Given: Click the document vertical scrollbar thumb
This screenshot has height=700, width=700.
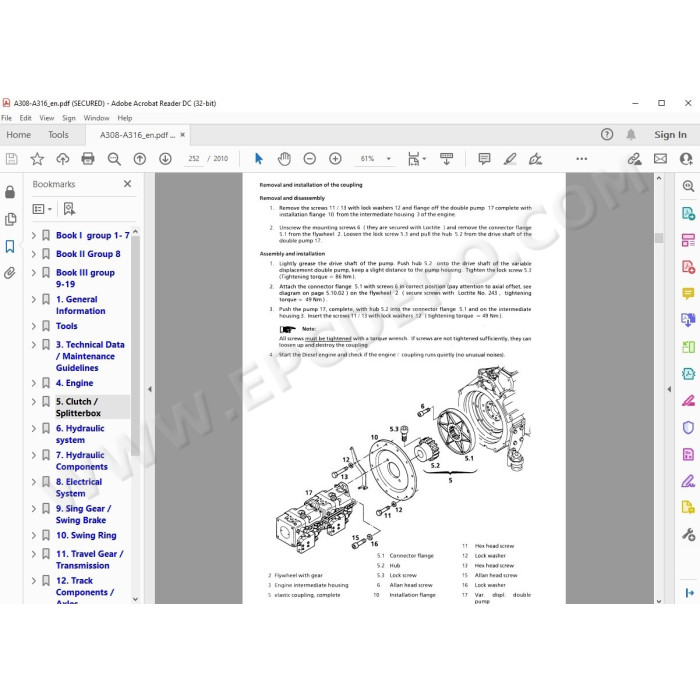Looking at the screenshot, I should point(659,238).
